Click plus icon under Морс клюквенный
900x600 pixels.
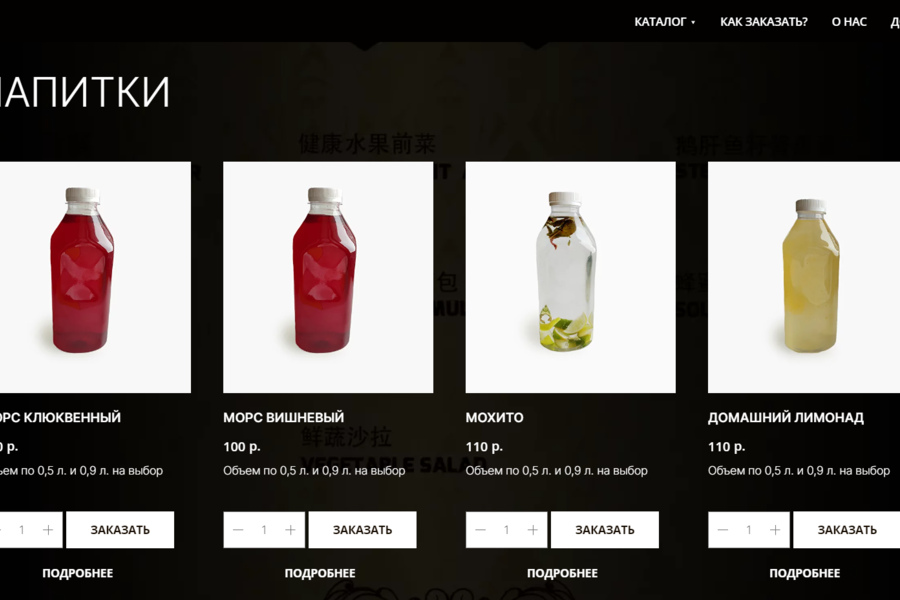coord(48,530)
